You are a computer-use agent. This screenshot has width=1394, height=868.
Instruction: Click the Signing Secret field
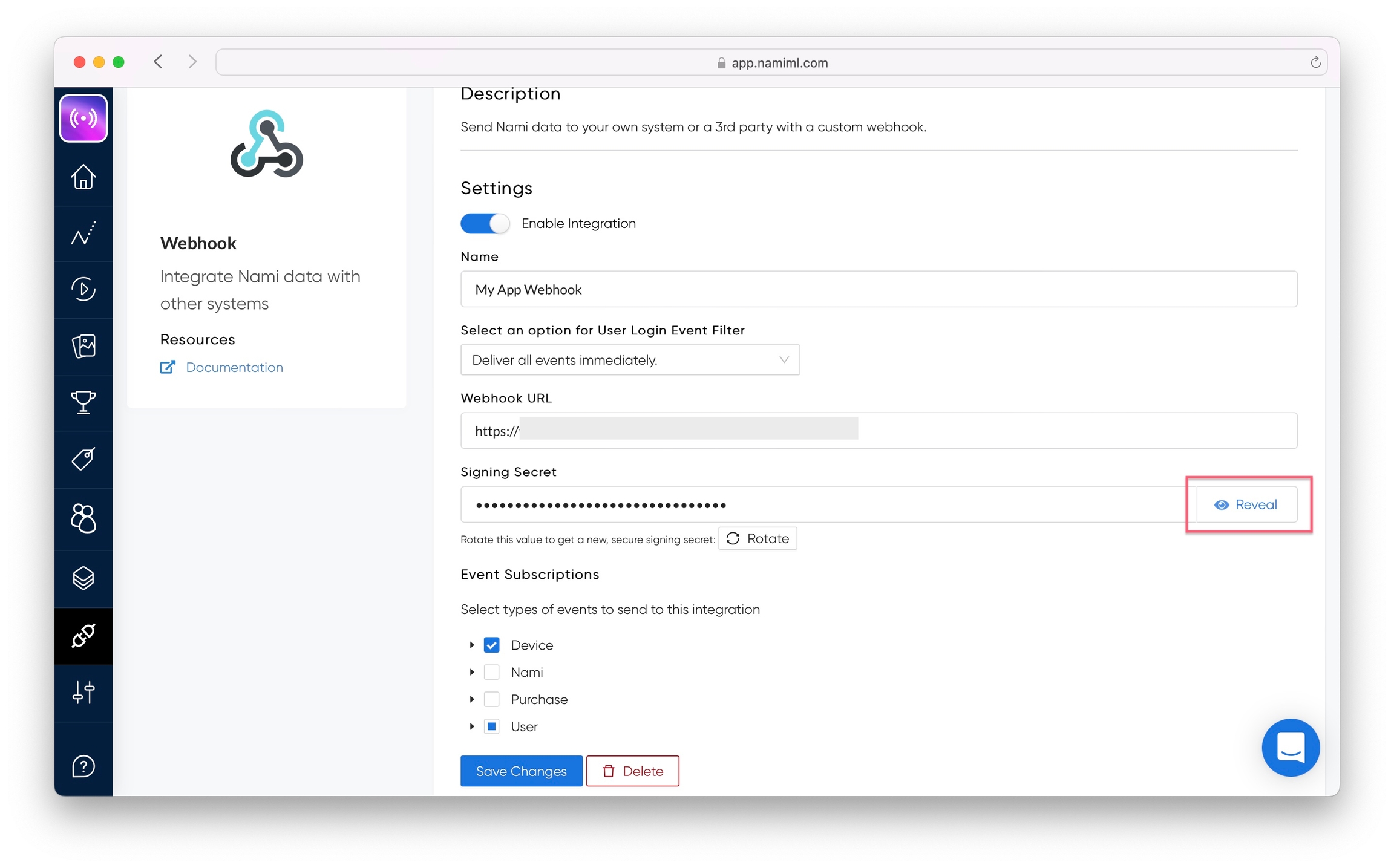click(x=828, y=504)
